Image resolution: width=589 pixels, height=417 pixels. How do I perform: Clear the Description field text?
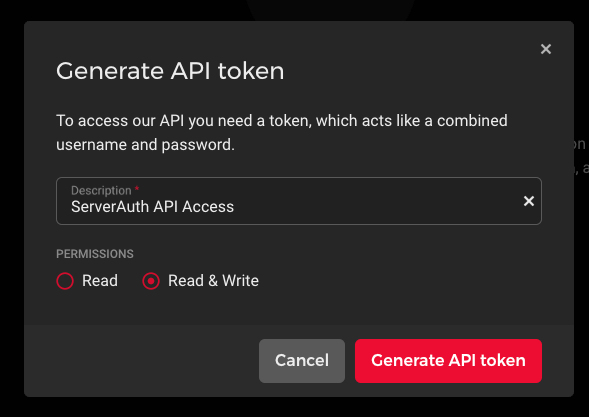(x=529, y=201)
